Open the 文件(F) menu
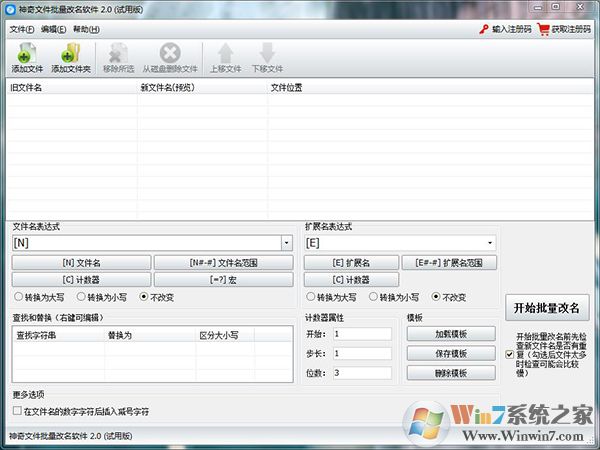This screenshot has width=600, height=450. [x=22, y=29]
